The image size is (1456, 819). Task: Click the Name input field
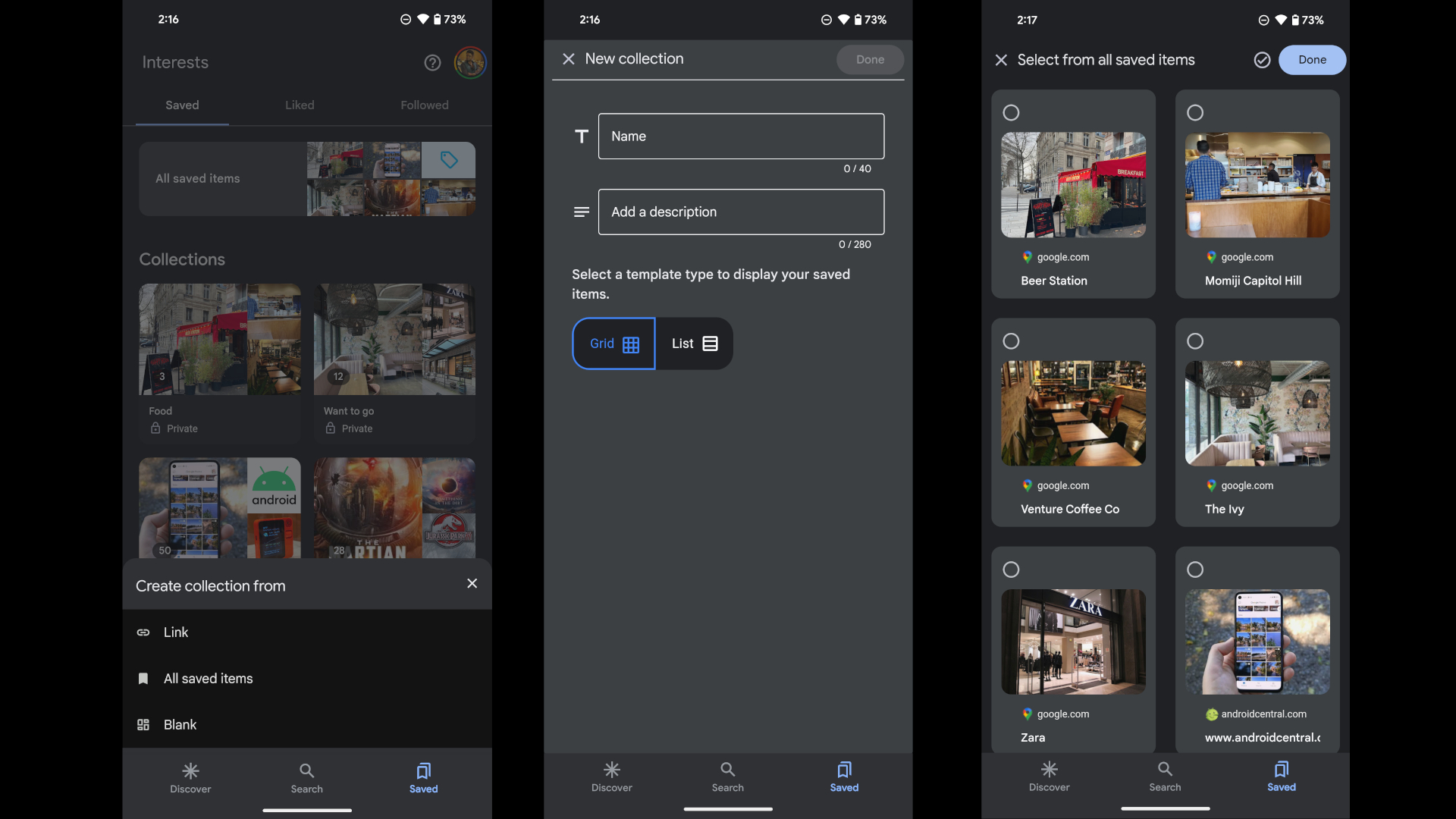point(740,135)
